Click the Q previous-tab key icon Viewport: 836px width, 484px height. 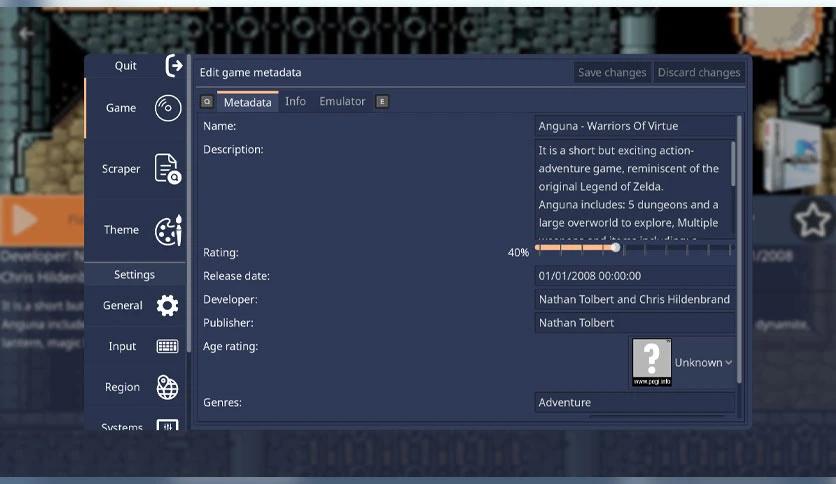click(x=207, y=101)
